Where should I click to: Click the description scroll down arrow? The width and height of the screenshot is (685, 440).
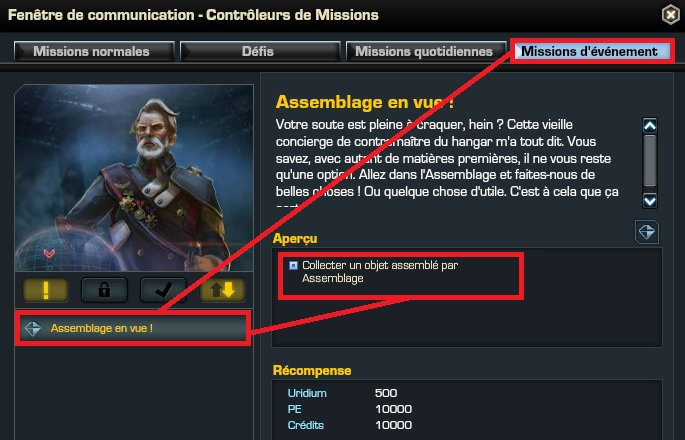pos(650,201)
